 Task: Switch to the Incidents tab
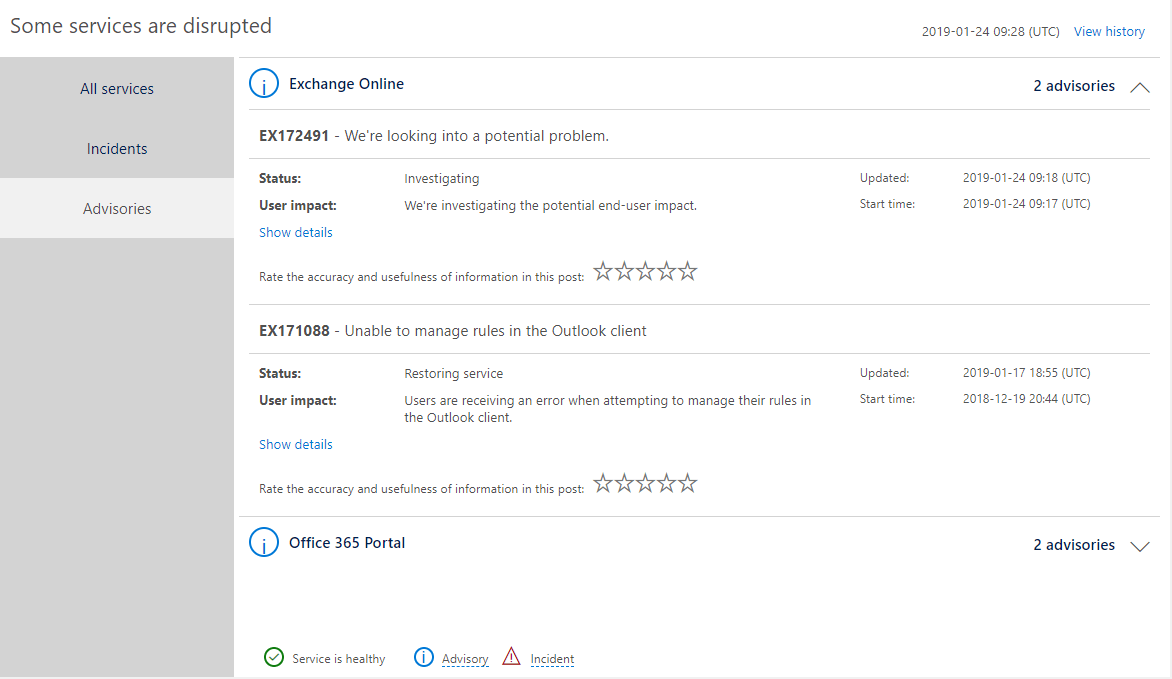coord(117,149)
